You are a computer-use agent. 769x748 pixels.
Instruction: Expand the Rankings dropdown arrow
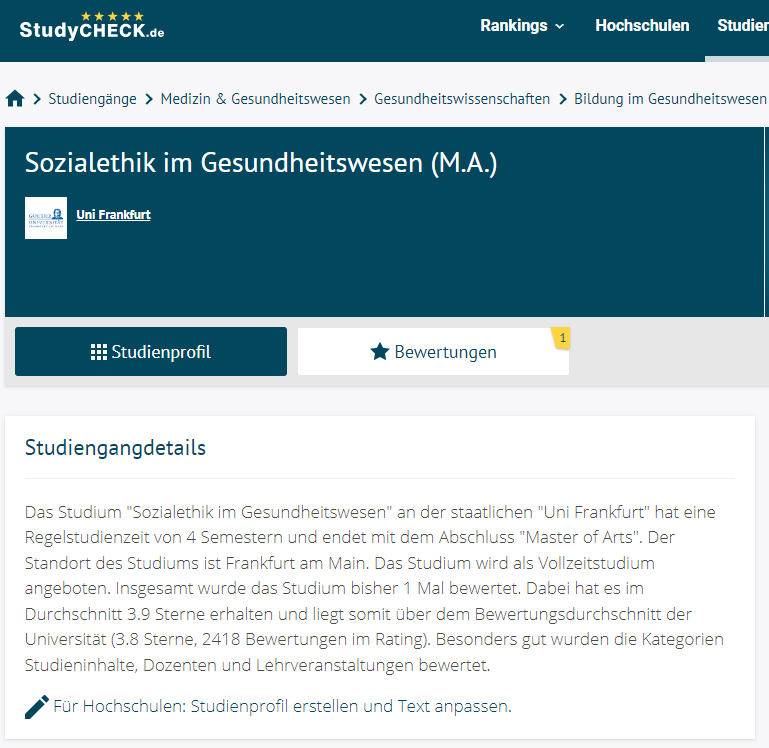click(560, 27)
